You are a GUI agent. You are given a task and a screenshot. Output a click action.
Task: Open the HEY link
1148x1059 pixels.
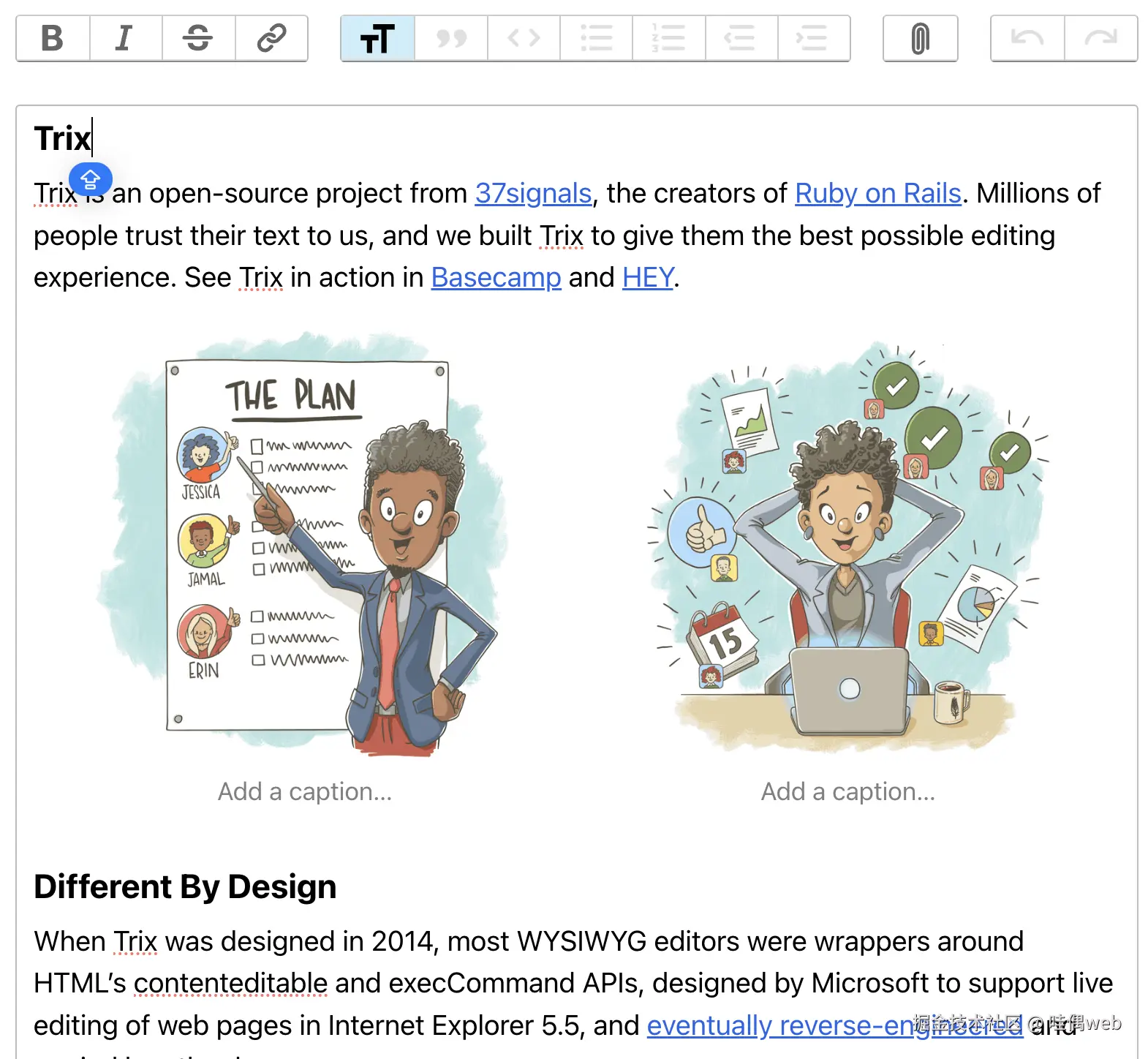pos(648,278)
